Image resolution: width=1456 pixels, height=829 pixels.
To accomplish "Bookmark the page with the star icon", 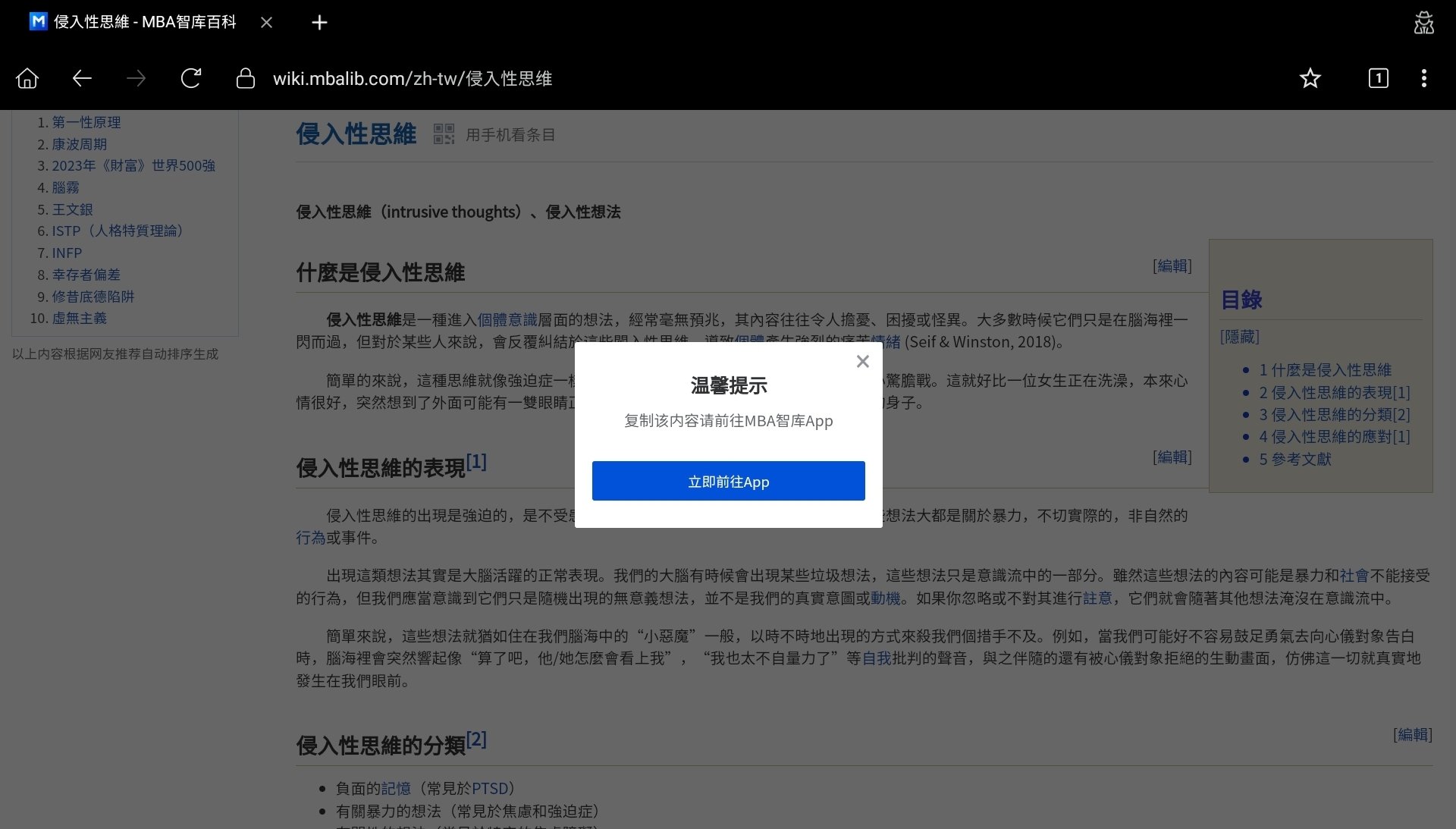I will point(1310,78).
